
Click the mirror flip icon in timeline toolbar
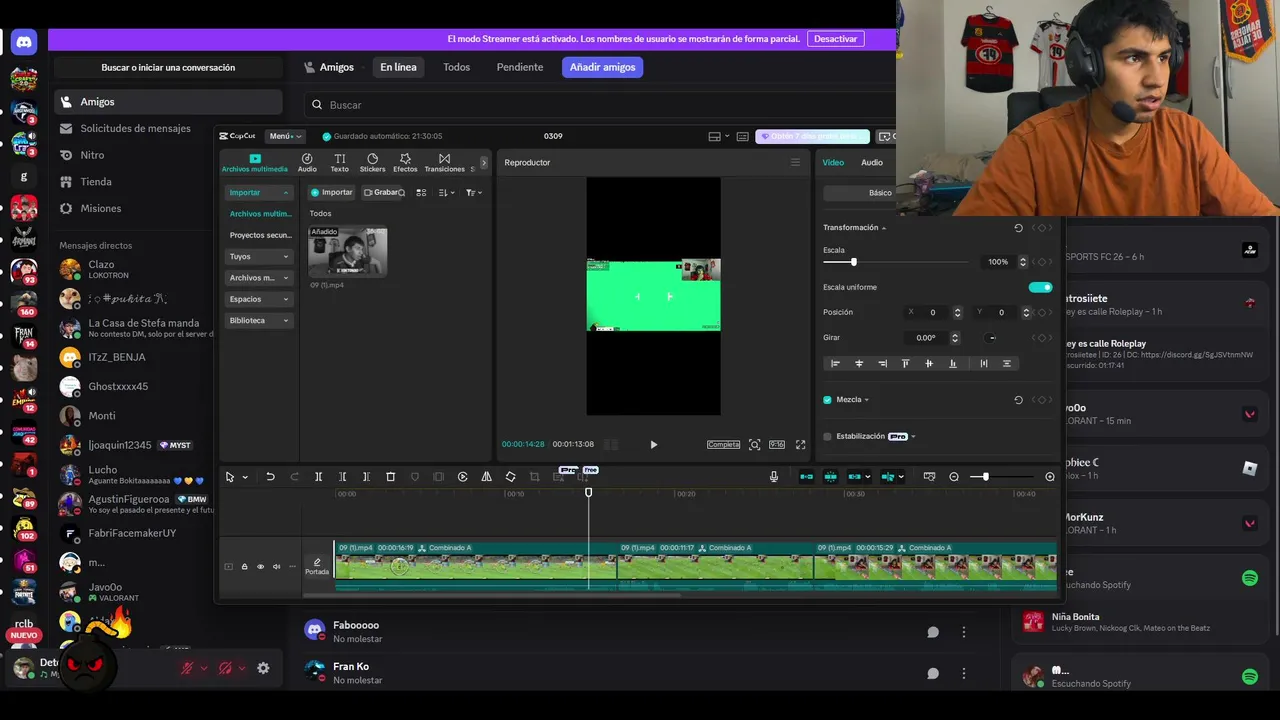pyautogui.click(x=486, y=477)
